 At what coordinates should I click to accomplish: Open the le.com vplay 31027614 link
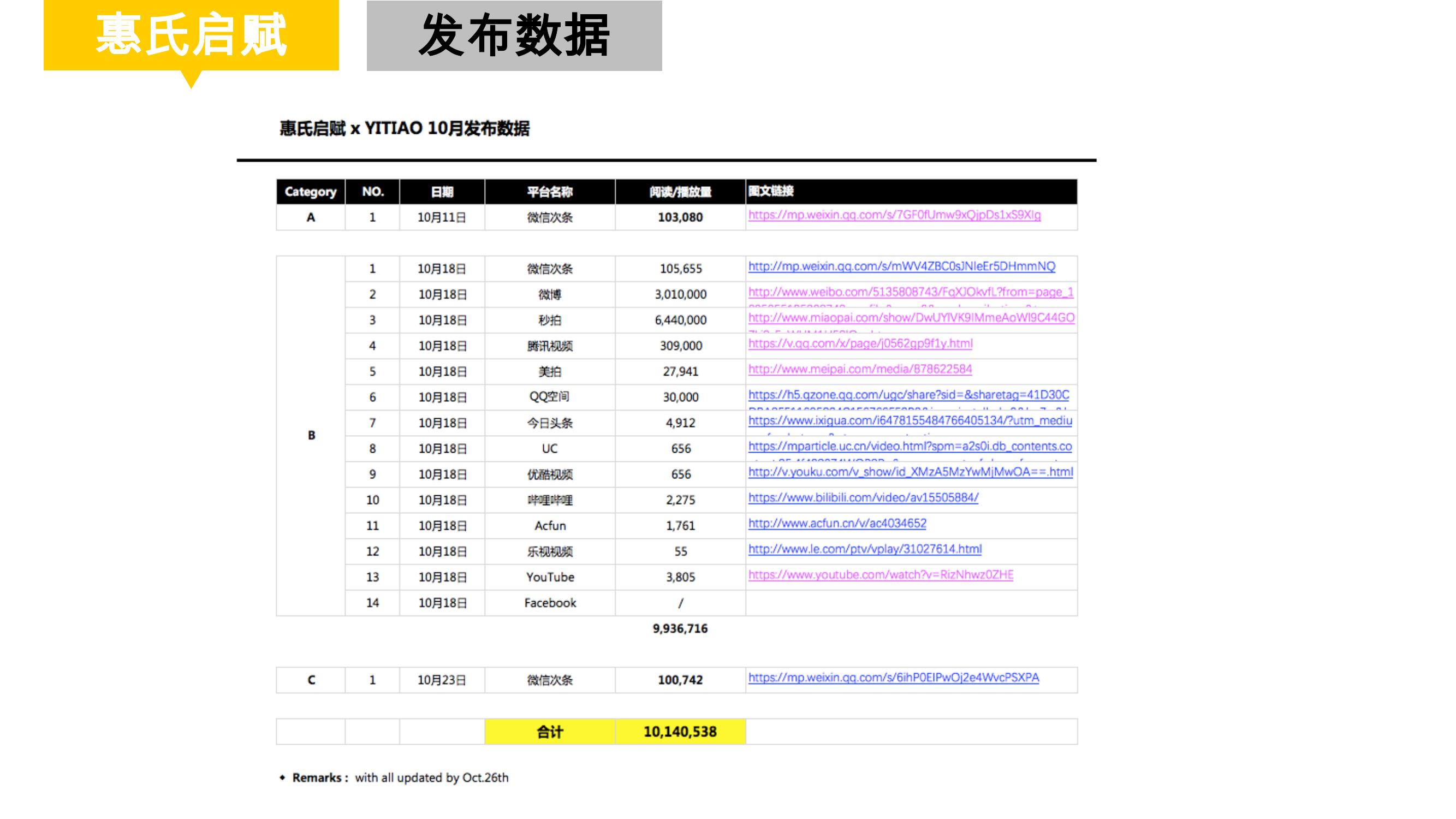[865, 549]
